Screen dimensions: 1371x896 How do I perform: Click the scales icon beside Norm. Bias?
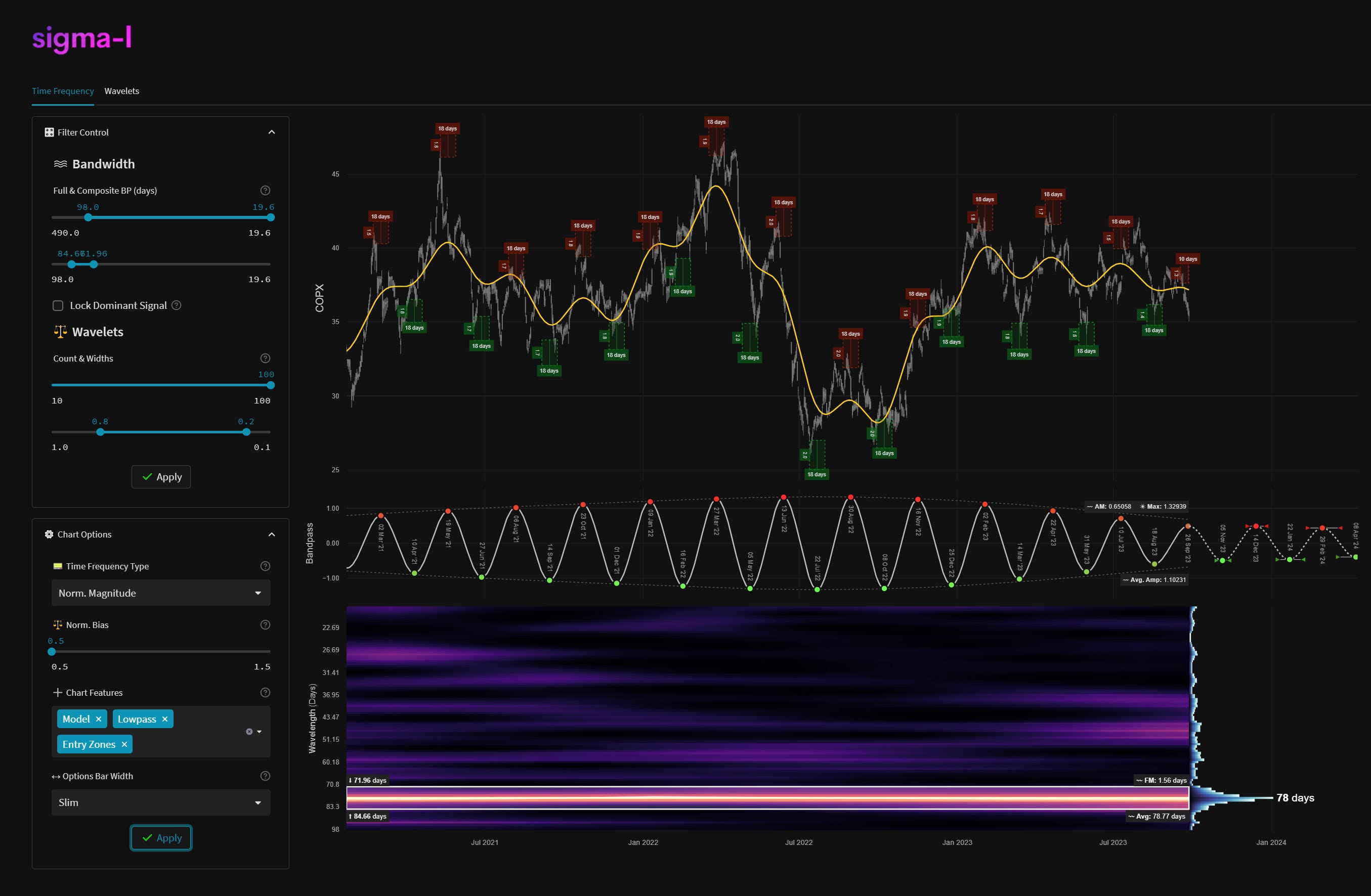click(57, 624)
